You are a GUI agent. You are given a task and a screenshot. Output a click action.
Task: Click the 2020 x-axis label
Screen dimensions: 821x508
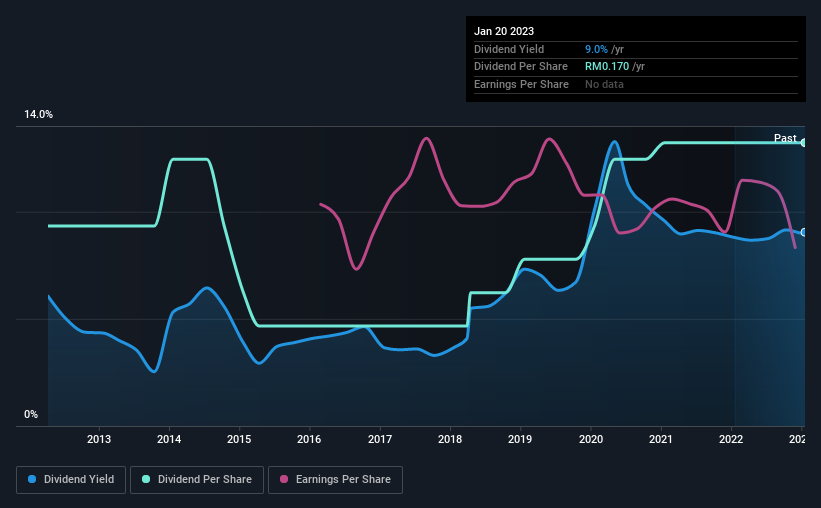point(591,439)
